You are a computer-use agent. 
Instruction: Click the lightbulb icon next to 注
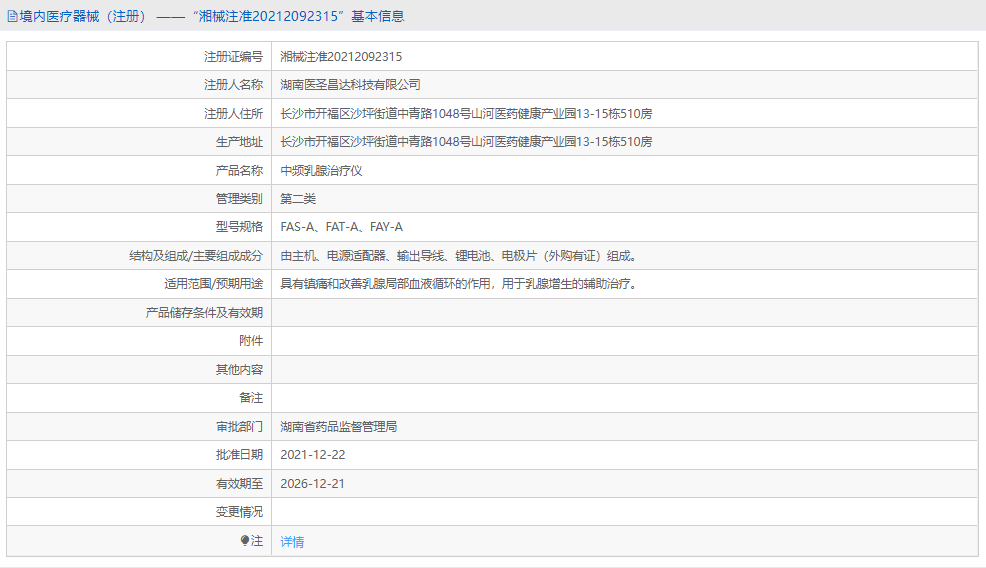click(245, 540)
